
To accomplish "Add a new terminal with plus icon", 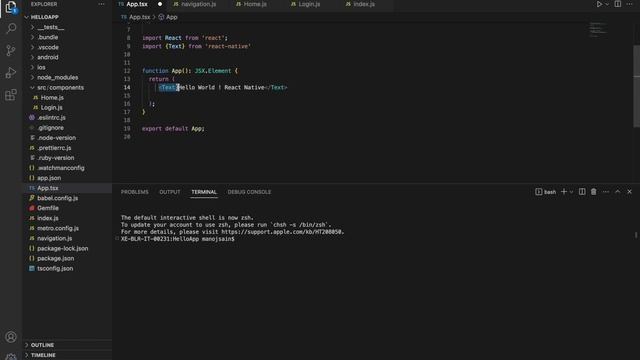I will (564, 191).
